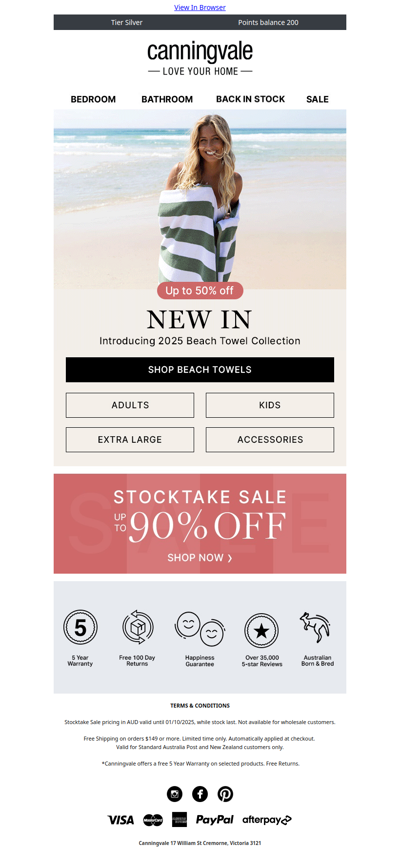400x855 pixels.
Task: Go to the Back In Stock section
Action: [x=250, y=99]
